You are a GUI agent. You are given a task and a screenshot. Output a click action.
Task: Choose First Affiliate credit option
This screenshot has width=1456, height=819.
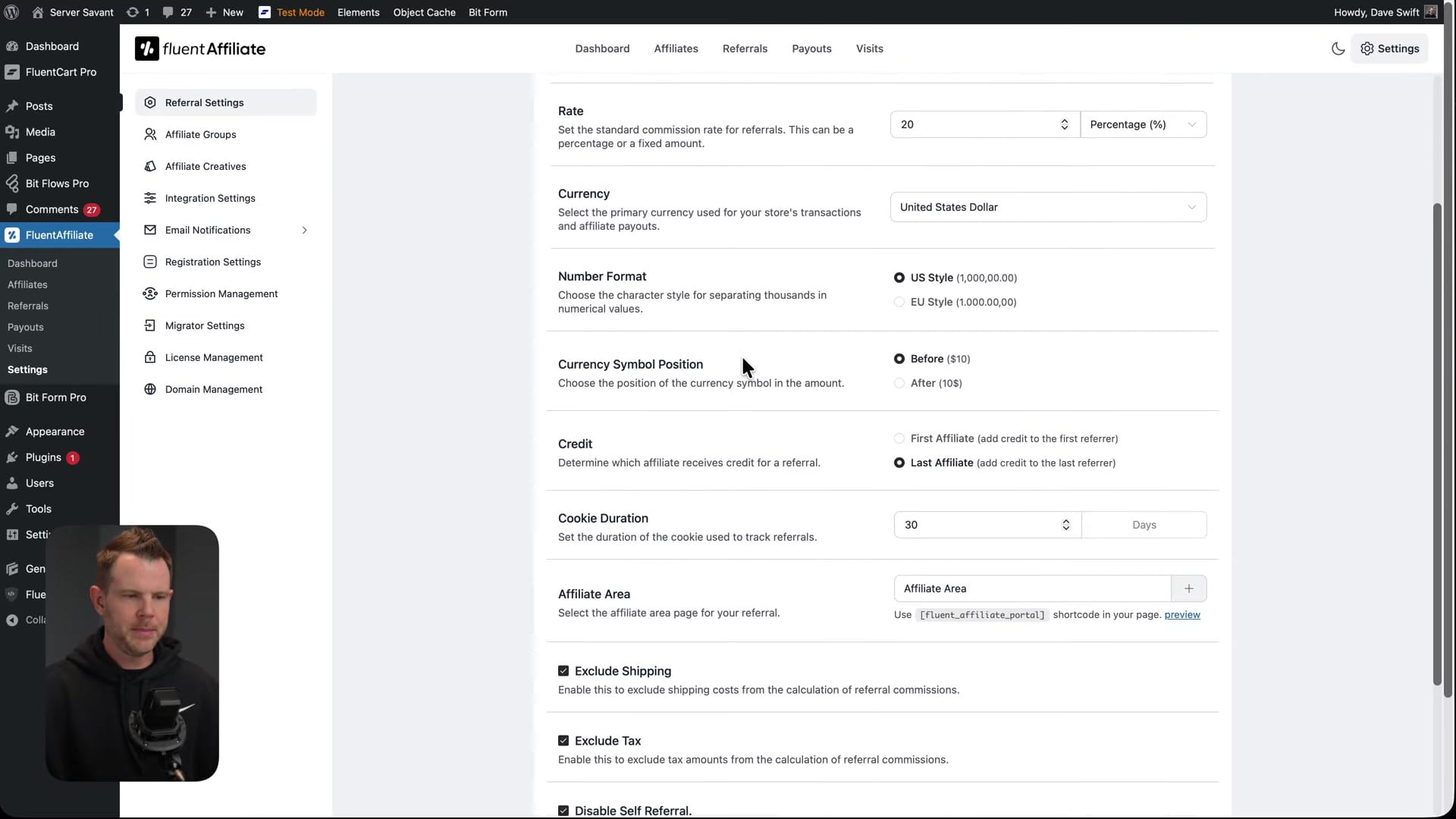click(899, 438)
